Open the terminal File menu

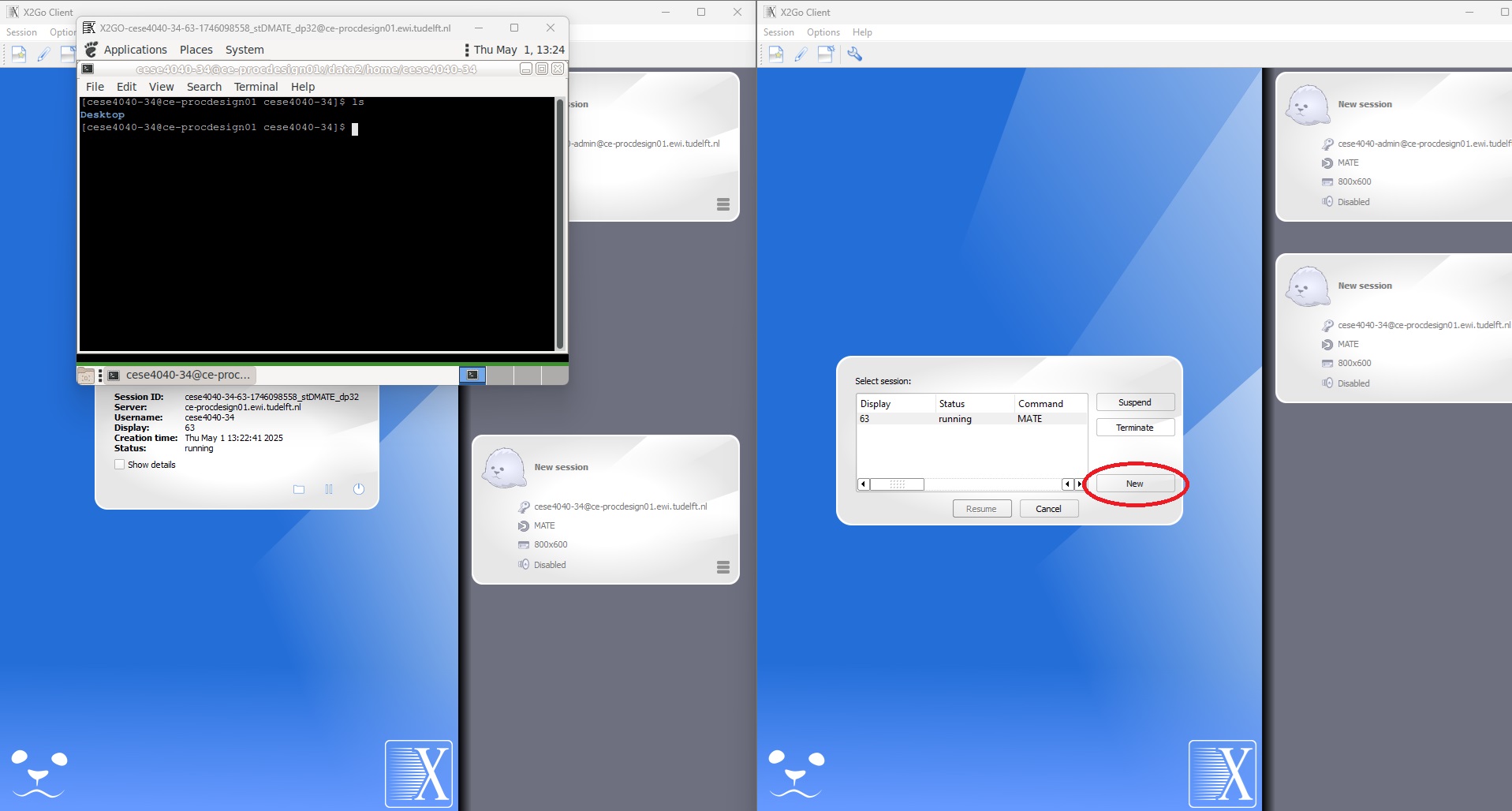coord(95,87)
